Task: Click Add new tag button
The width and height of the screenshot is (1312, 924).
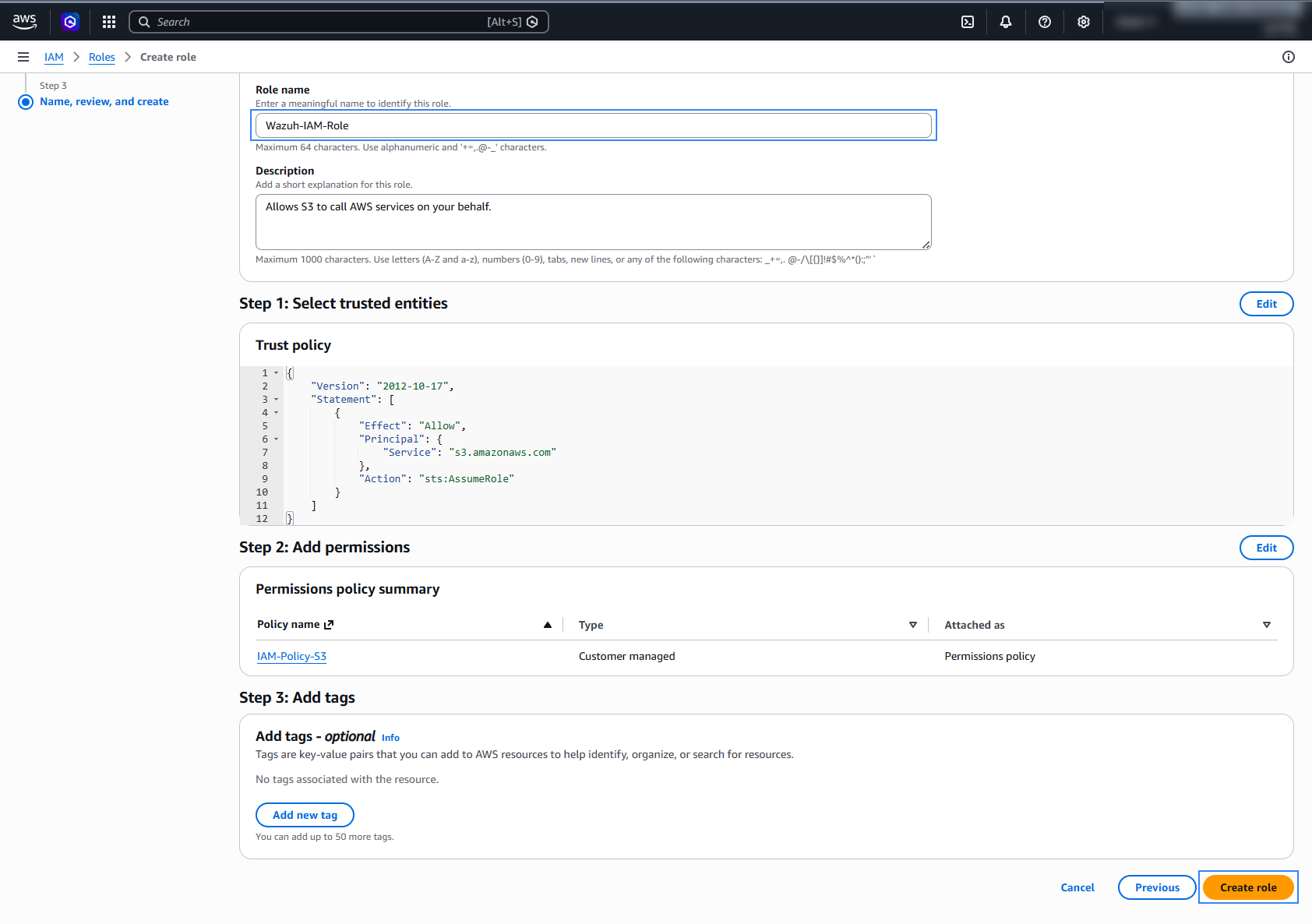Action: (305, 815)
